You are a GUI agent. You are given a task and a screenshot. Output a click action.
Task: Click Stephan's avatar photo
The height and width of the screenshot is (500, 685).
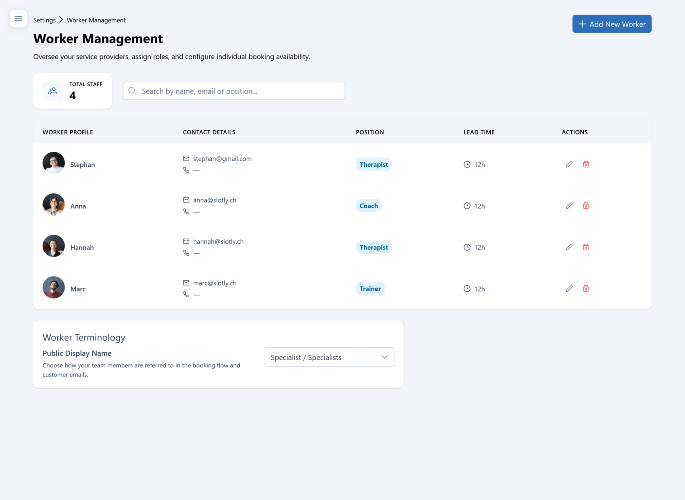pos(54,163)
